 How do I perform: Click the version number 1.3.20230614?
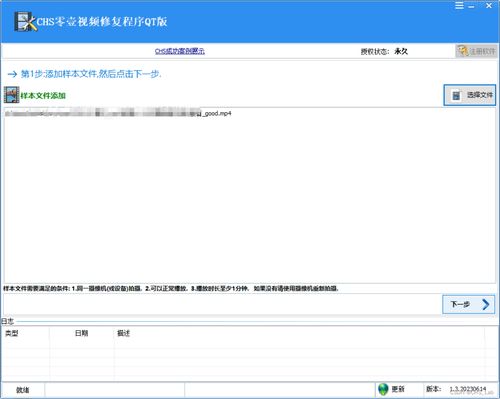pos(468,389)
